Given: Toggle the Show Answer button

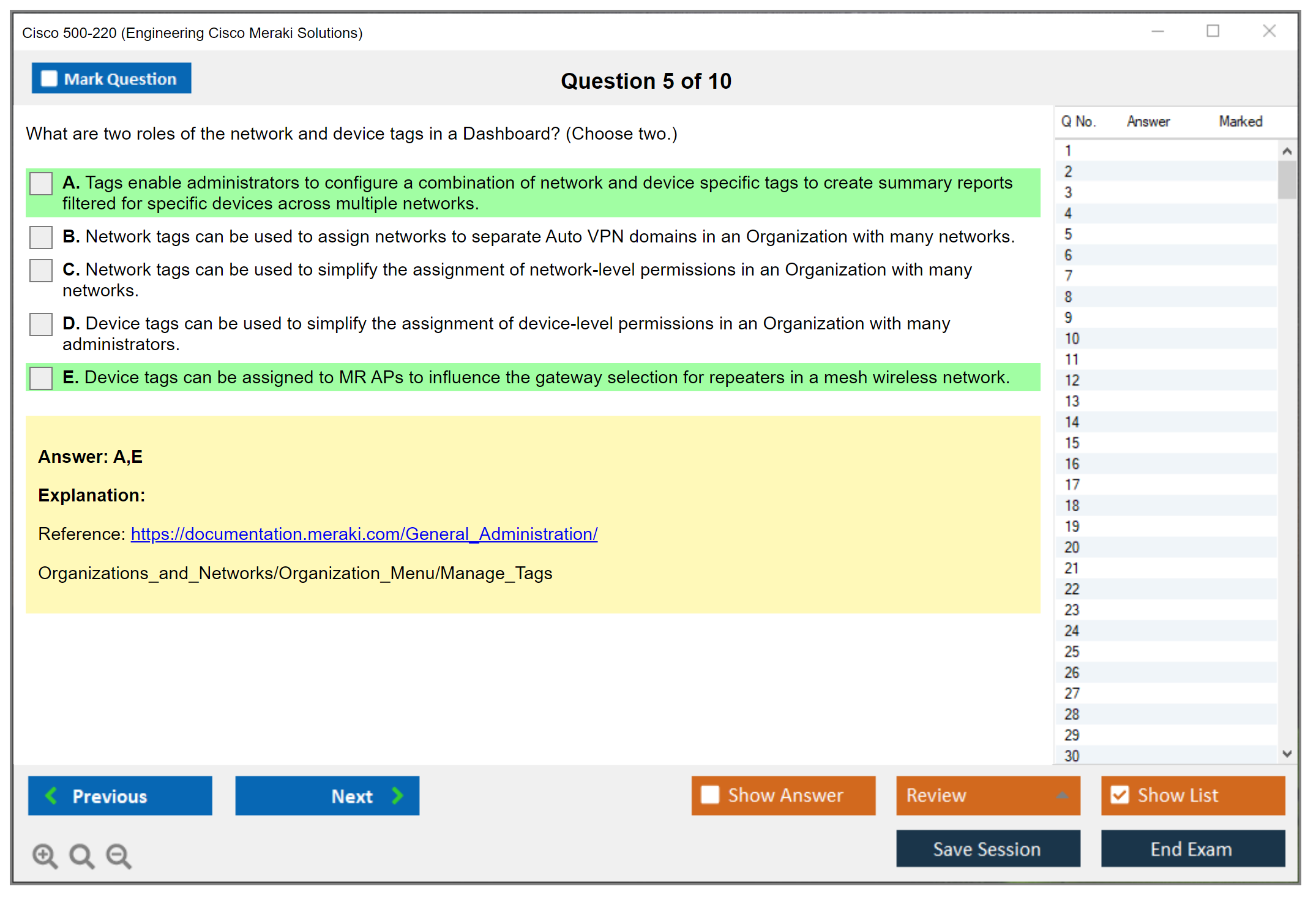Looking at the screenshot, I should click(783, 795).
